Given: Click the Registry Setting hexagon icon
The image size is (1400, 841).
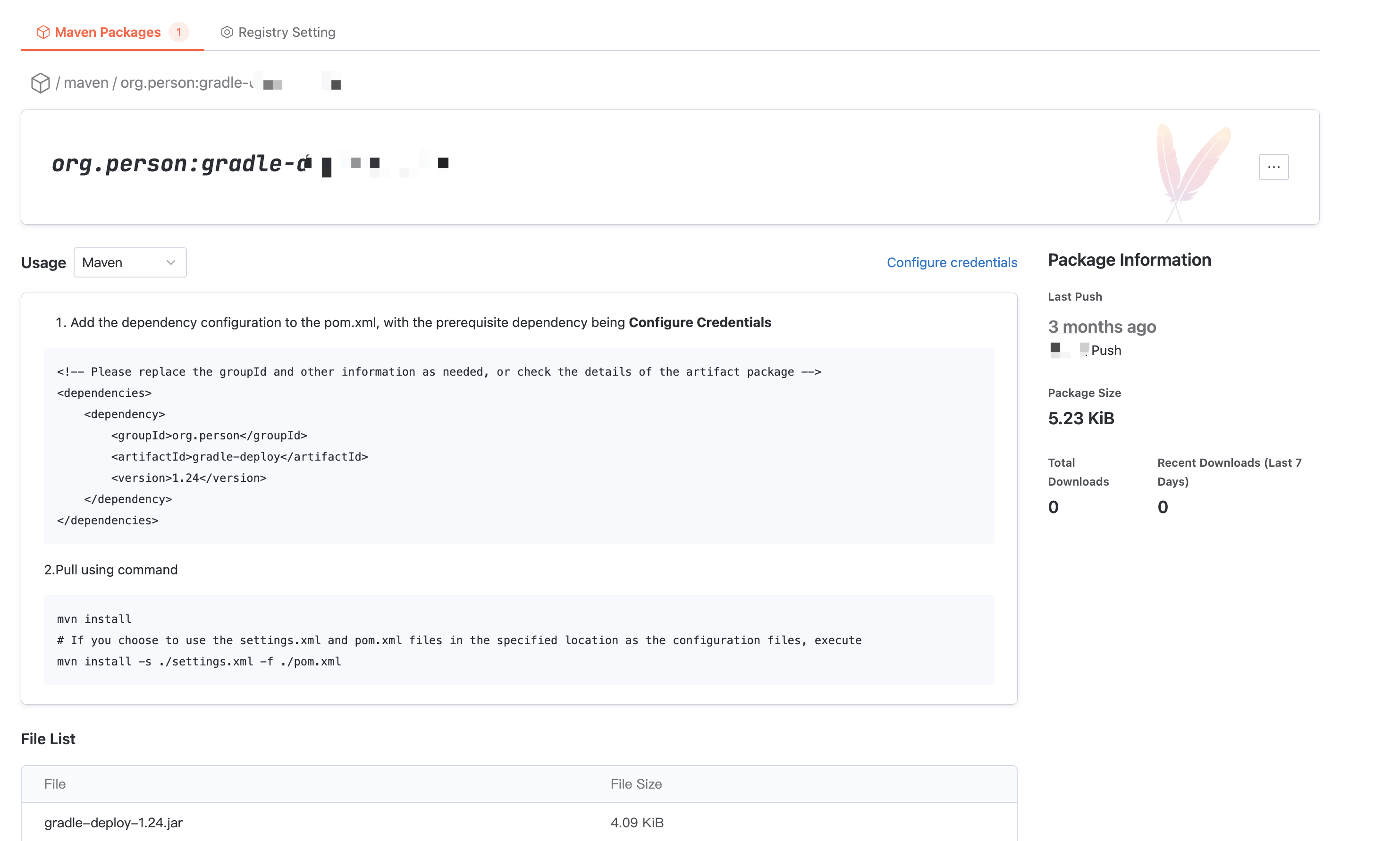Looking at the screenshot, I should 227,32.
